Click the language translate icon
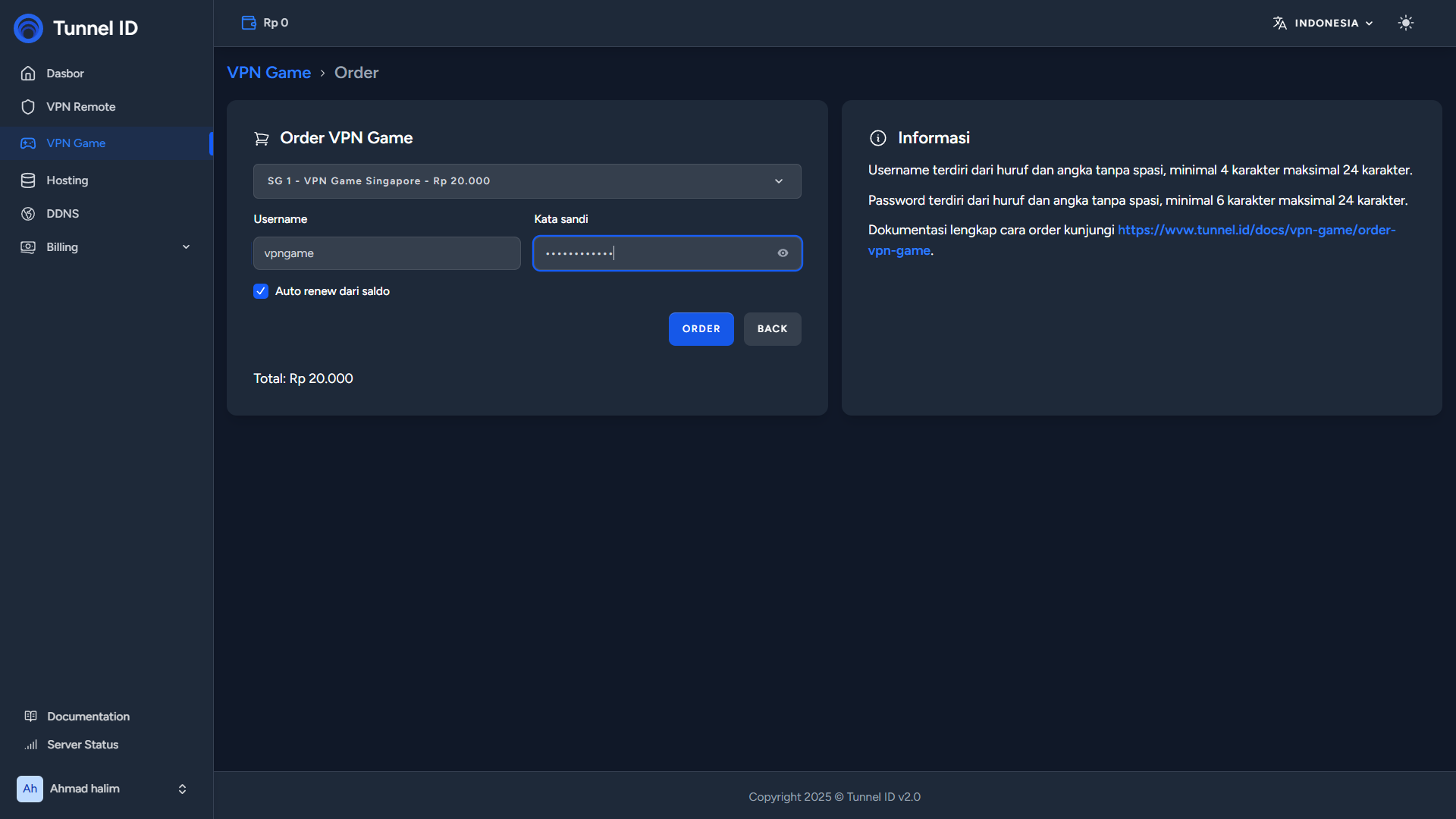This screenshot has height=819, width=1456. coord(1280,23)
